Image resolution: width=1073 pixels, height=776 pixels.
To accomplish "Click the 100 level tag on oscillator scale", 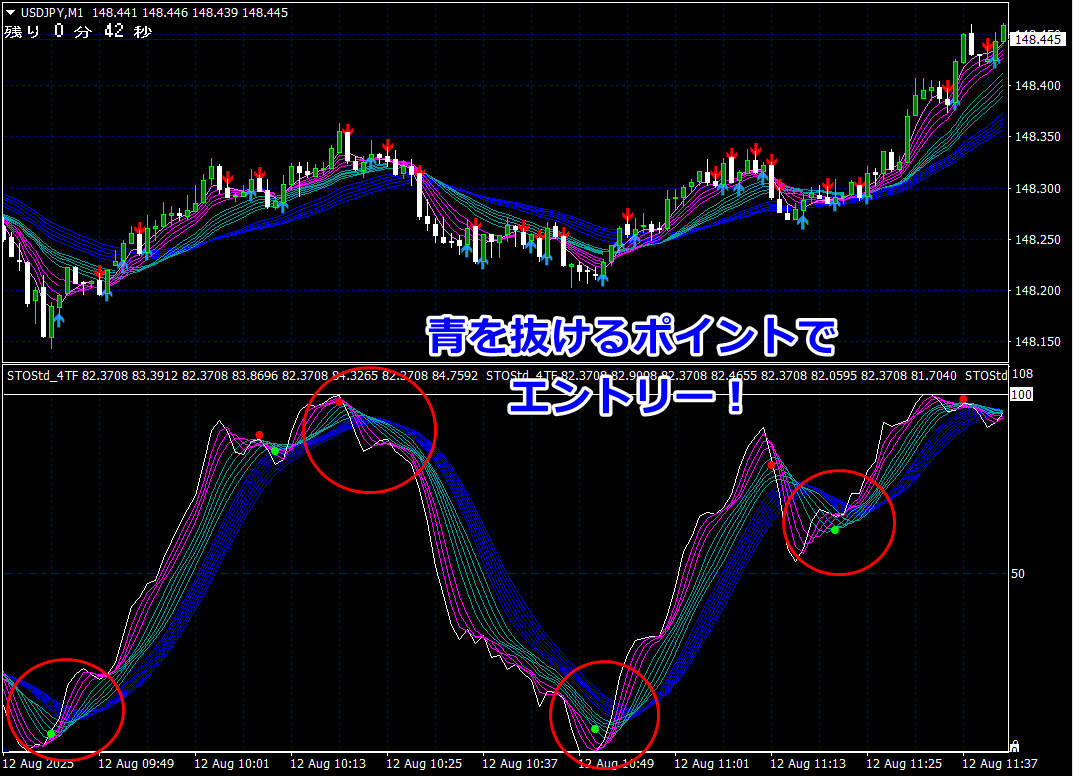I will click(x=1021, y=394).
